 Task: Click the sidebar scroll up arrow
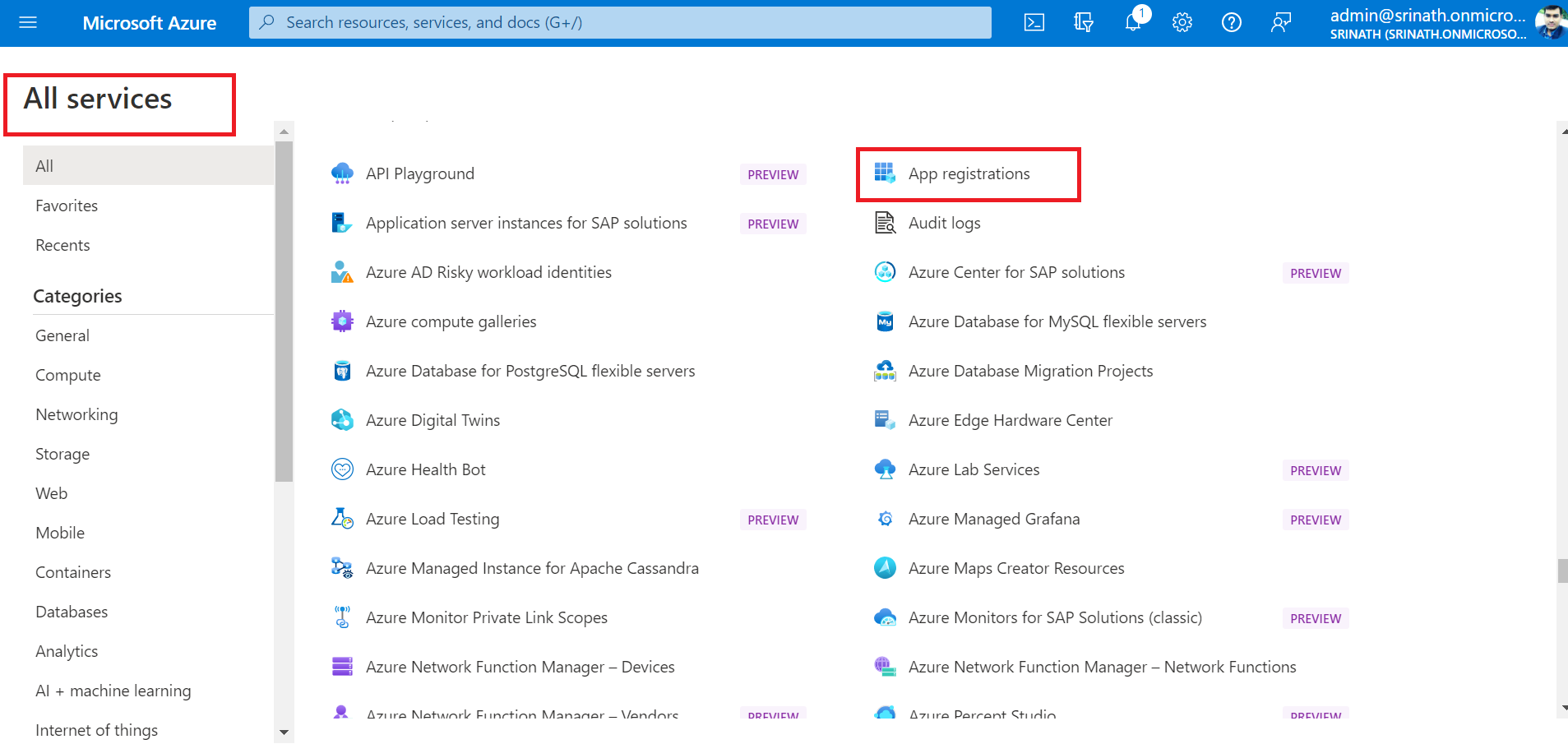(x=284, y=132)
